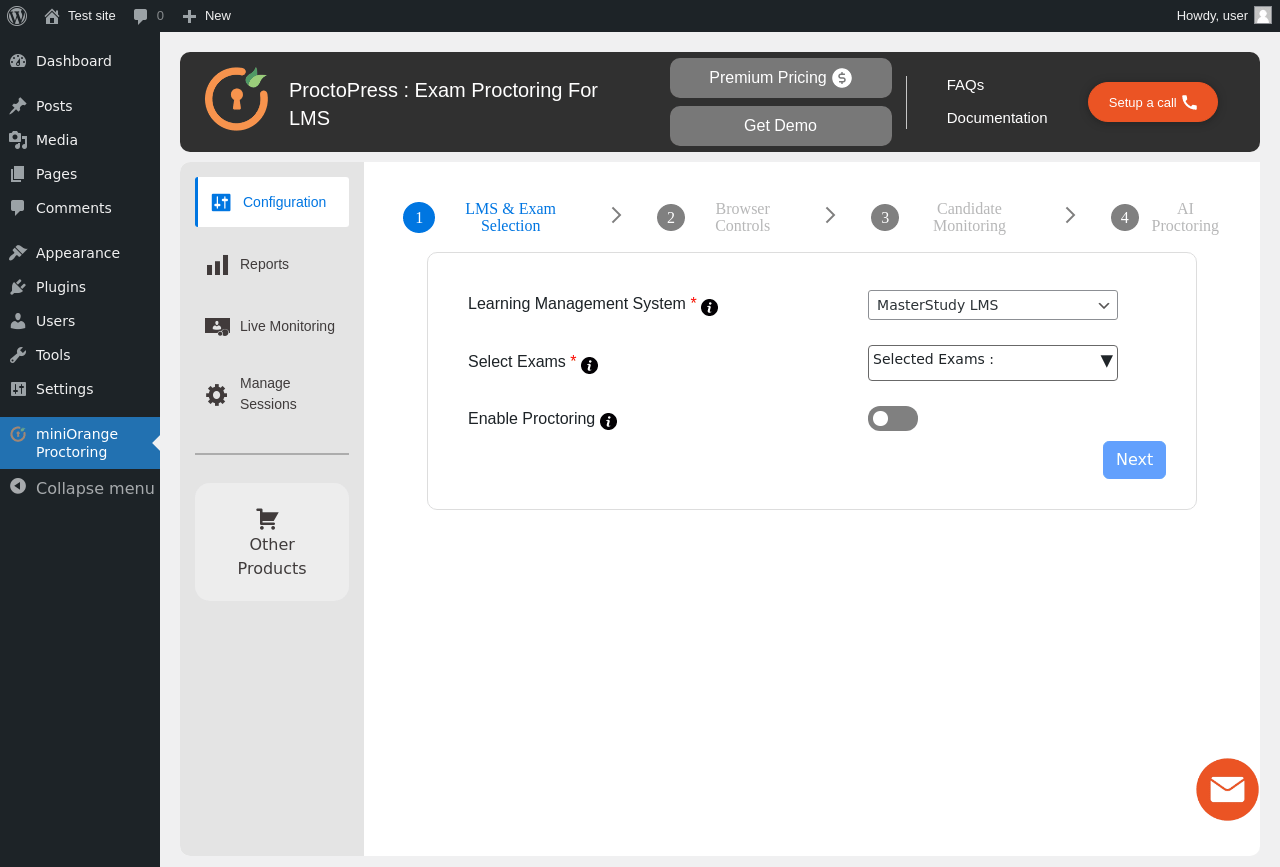1280x867 pixels.
Task: Click info icon next to Learning Management System
Action: pos(709,307)
